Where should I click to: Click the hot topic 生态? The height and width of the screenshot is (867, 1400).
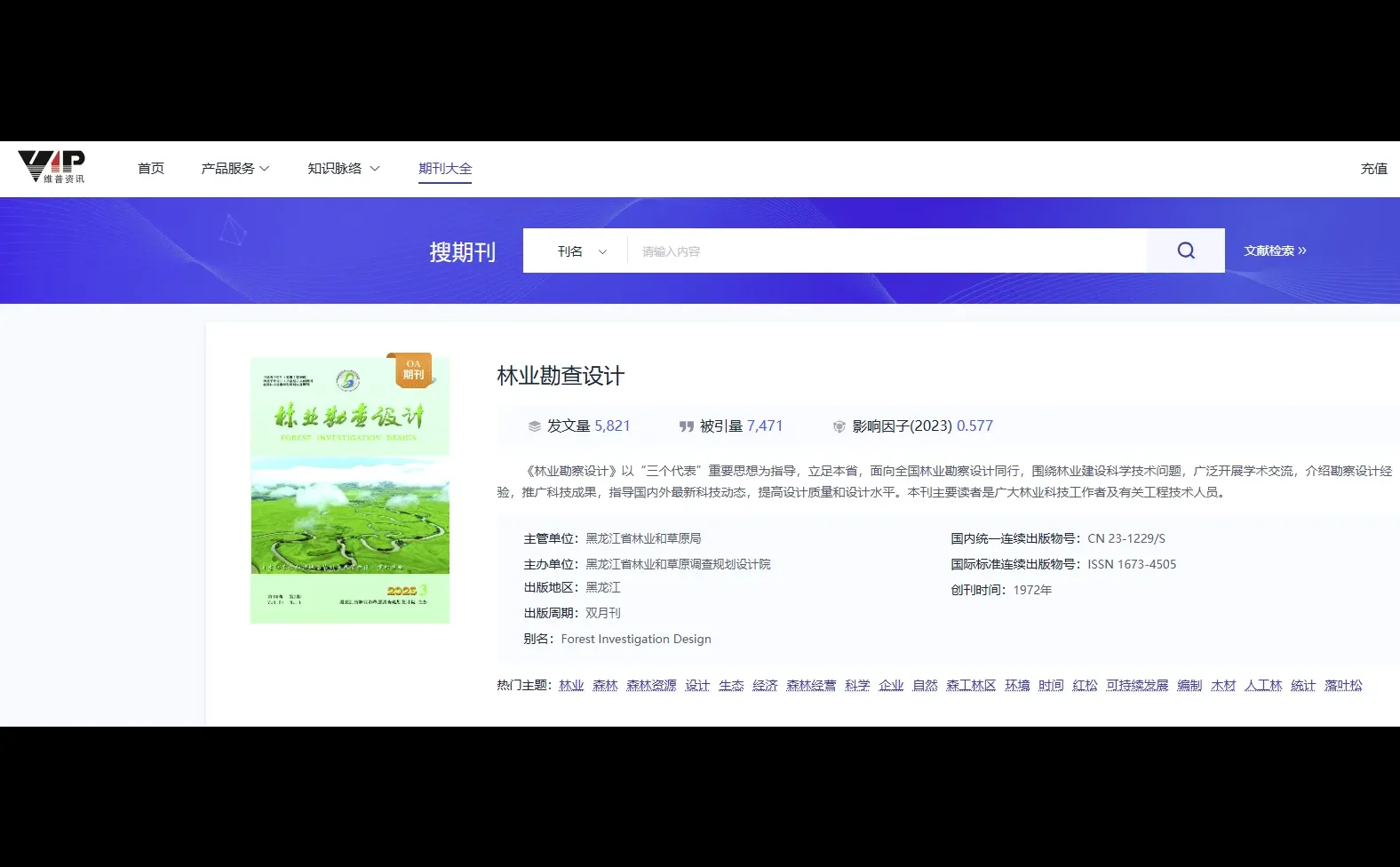tap(731, 685)
